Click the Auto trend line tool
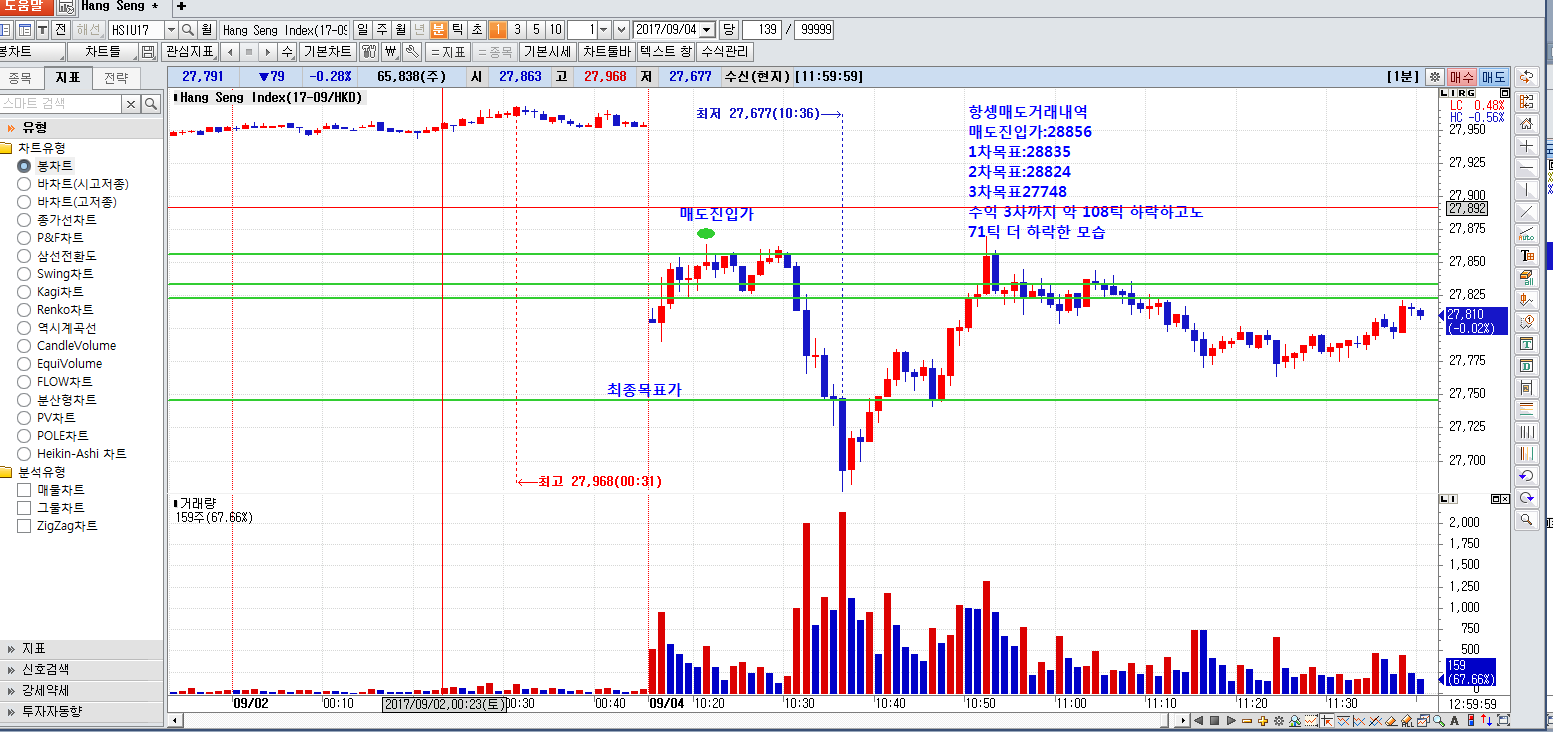Screen dimensions: 1553x732 (1526, 234)
